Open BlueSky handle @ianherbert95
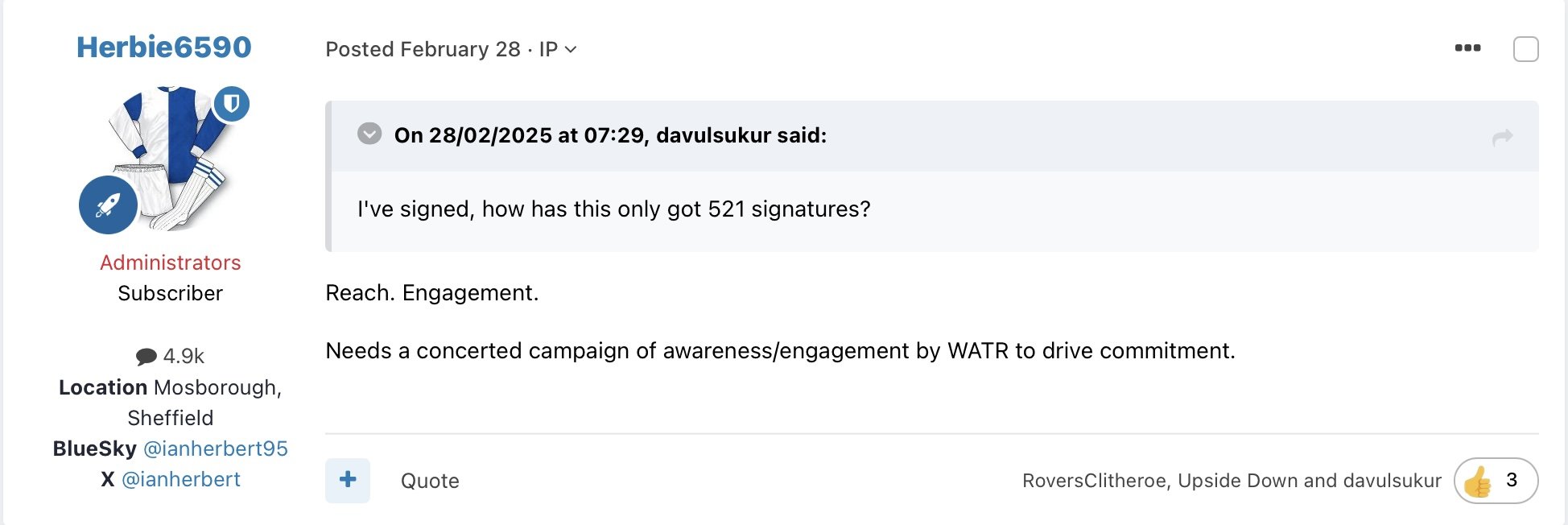The width and height of the screenshot is (1568, 525). click(215, 449)
